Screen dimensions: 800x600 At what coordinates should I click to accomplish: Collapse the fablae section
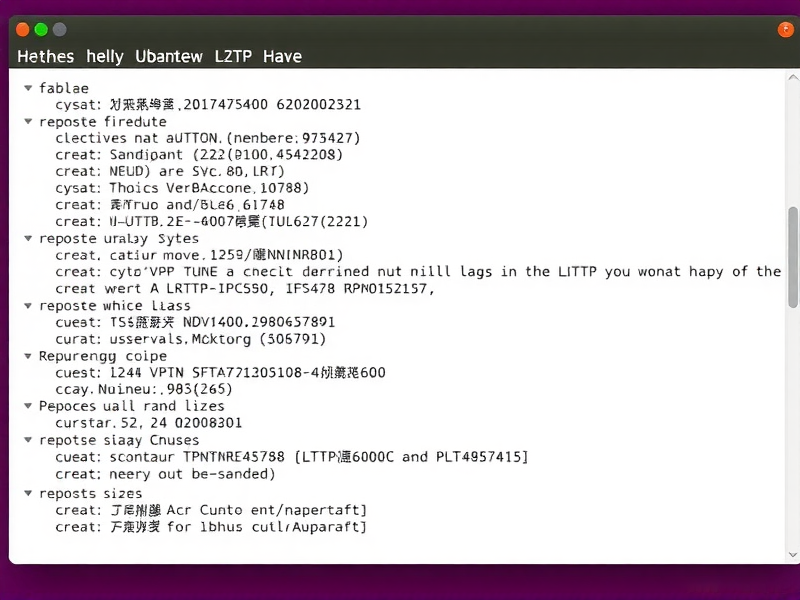coord(27,88)
